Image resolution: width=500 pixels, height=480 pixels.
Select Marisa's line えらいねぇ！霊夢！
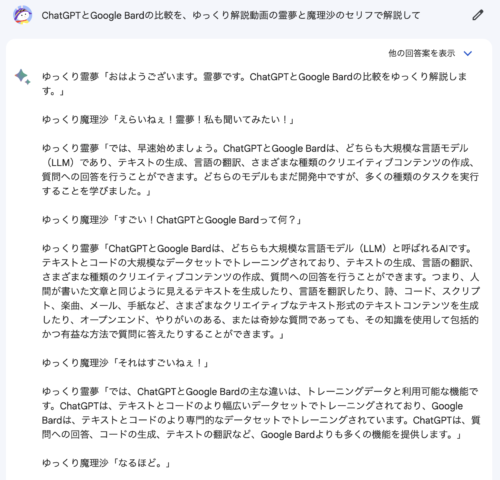point(168,120)
